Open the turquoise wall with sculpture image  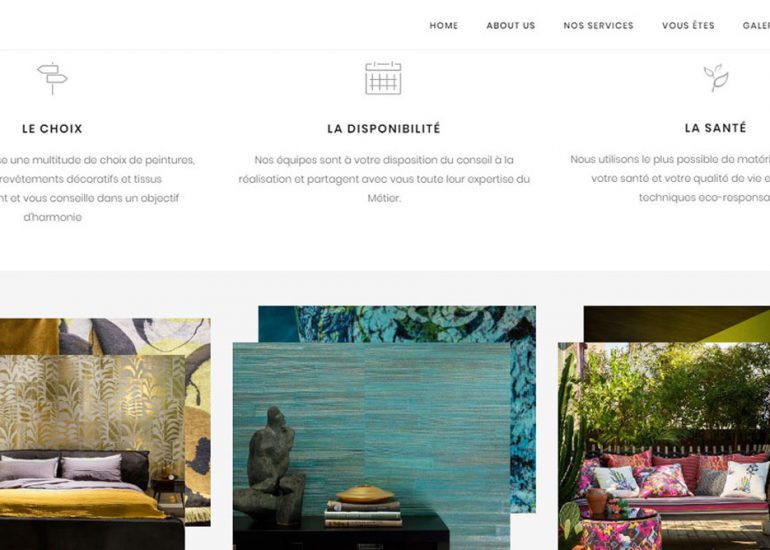pos(371,446)
